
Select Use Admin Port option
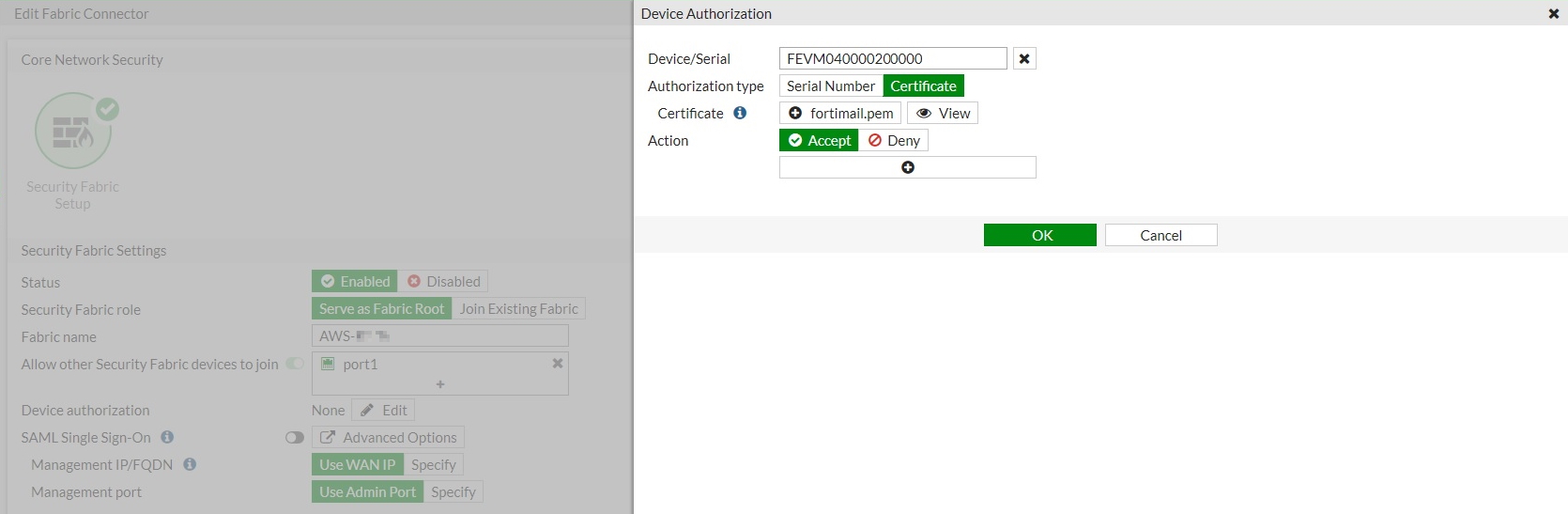point(367,491)
